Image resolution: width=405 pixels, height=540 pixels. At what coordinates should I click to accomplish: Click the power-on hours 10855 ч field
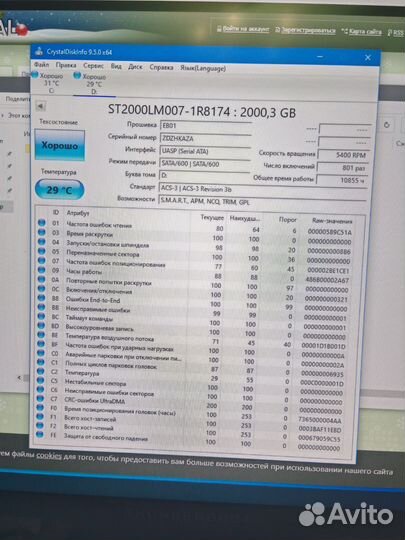point(342,180)
